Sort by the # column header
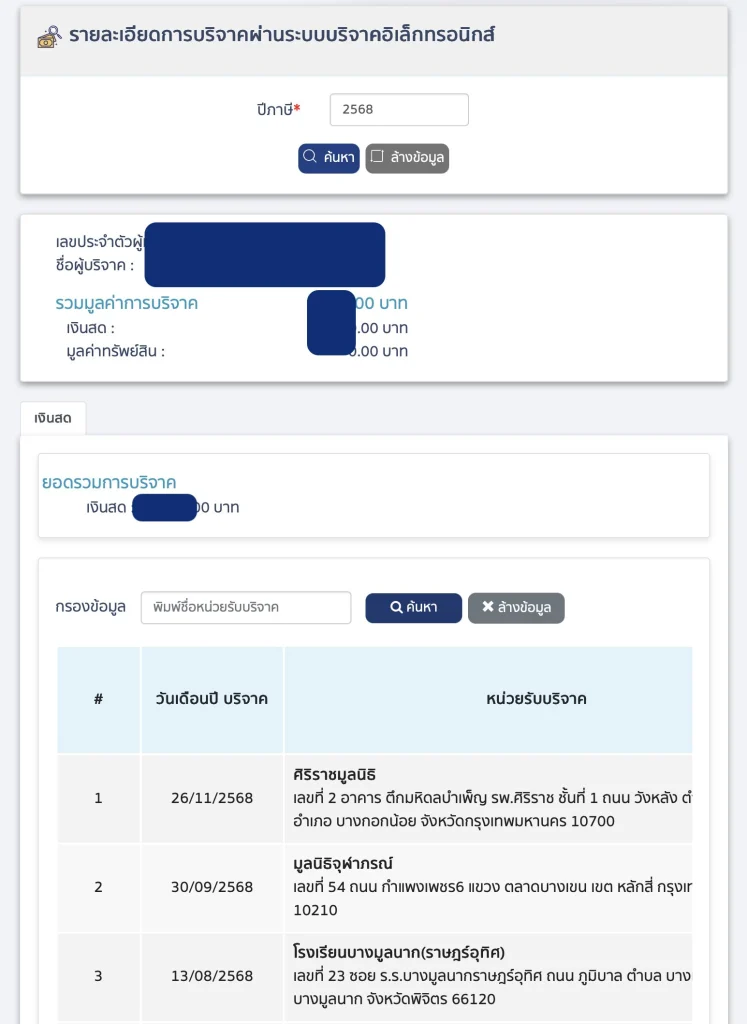This screenshot has width=747, height=1024. pos(98,699)
